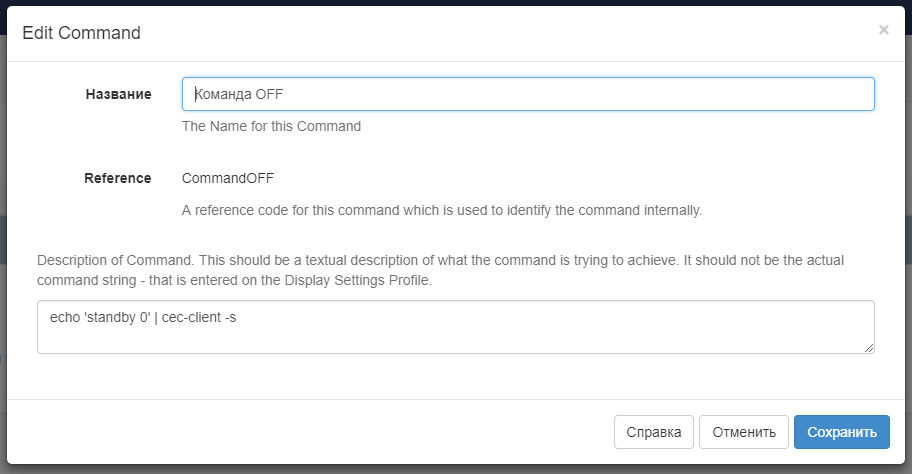Screen dimensions: 912x474
Task: Click the Название field label
Action: 119,94
